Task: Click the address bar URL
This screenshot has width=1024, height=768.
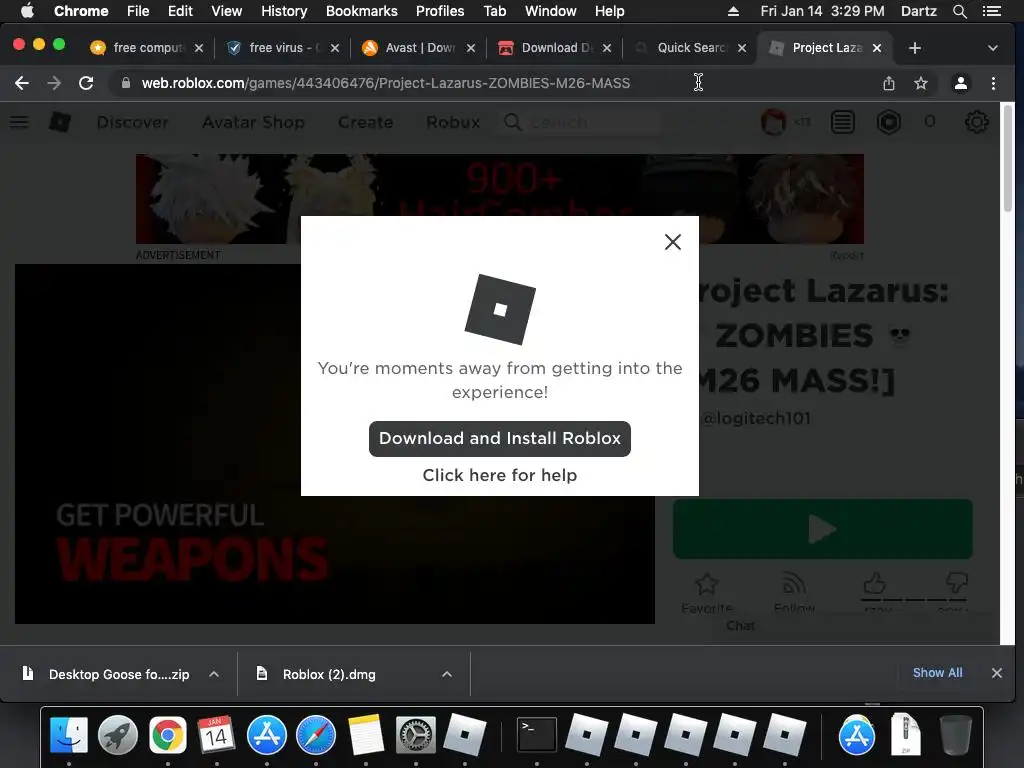Action: click(385, 83)
